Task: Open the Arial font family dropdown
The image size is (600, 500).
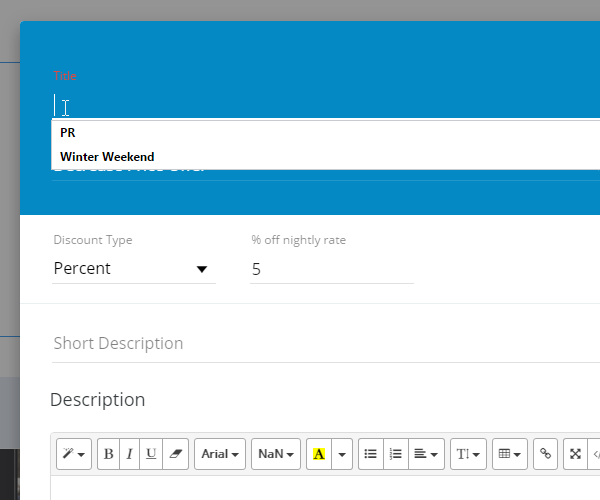Action: [x=220, y=454]
